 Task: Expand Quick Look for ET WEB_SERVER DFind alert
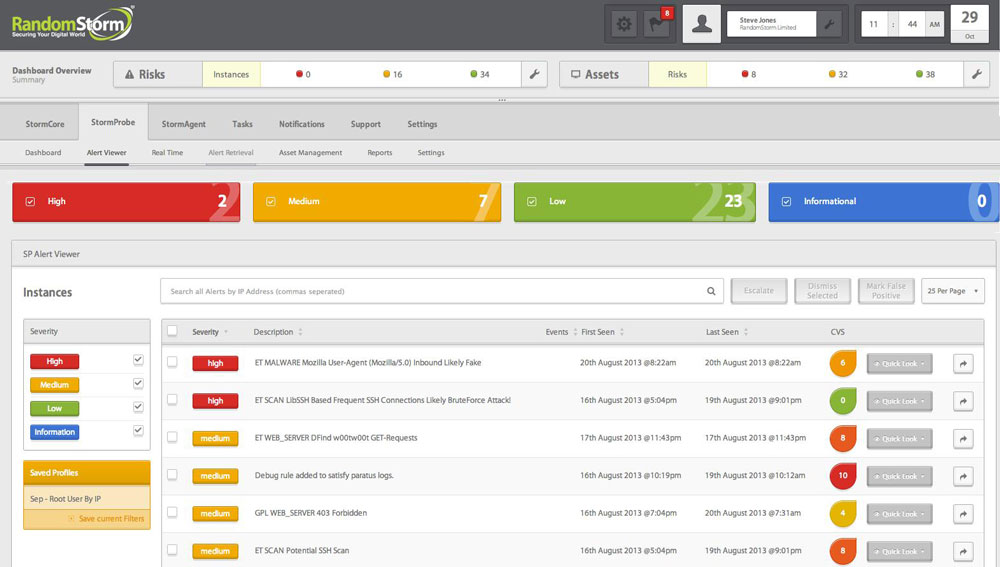click(x=899, y=439)
